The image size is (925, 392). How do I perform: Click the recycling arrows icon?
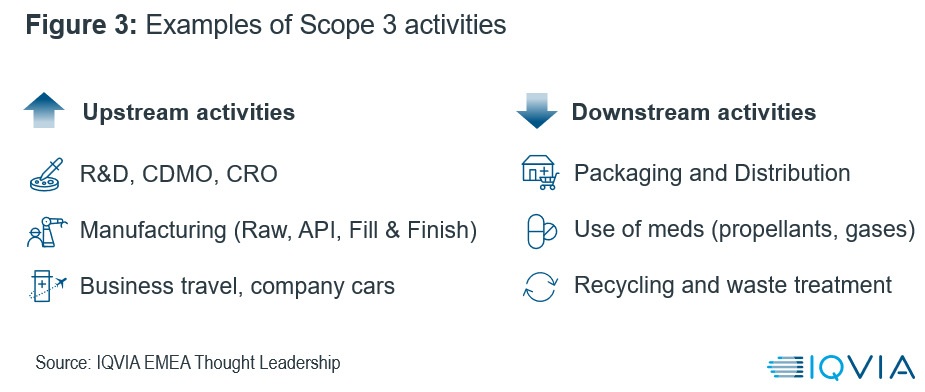(540, 286)
